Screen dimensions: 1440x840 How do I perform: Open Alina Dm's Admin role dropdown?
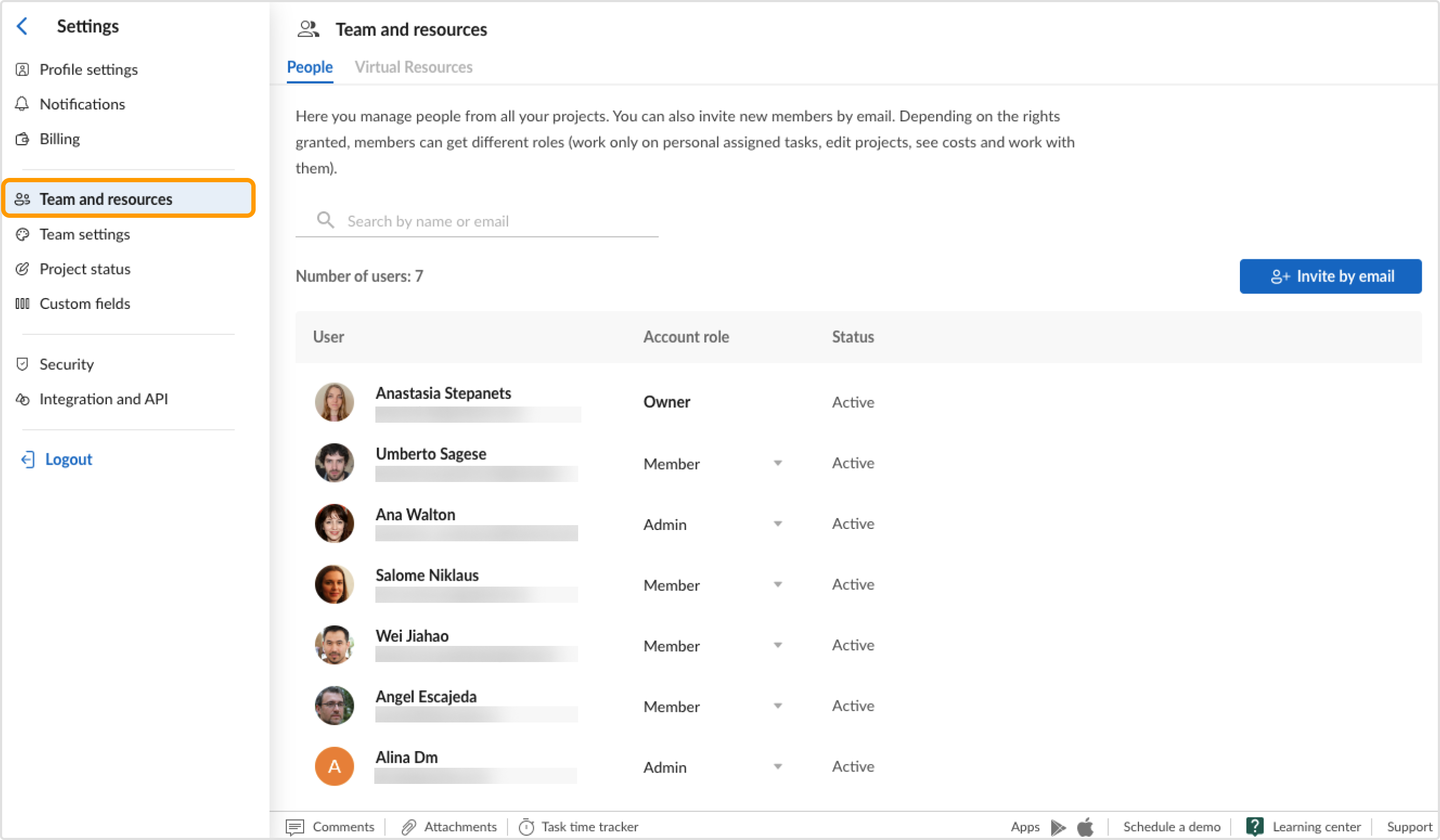pos(778,766)
